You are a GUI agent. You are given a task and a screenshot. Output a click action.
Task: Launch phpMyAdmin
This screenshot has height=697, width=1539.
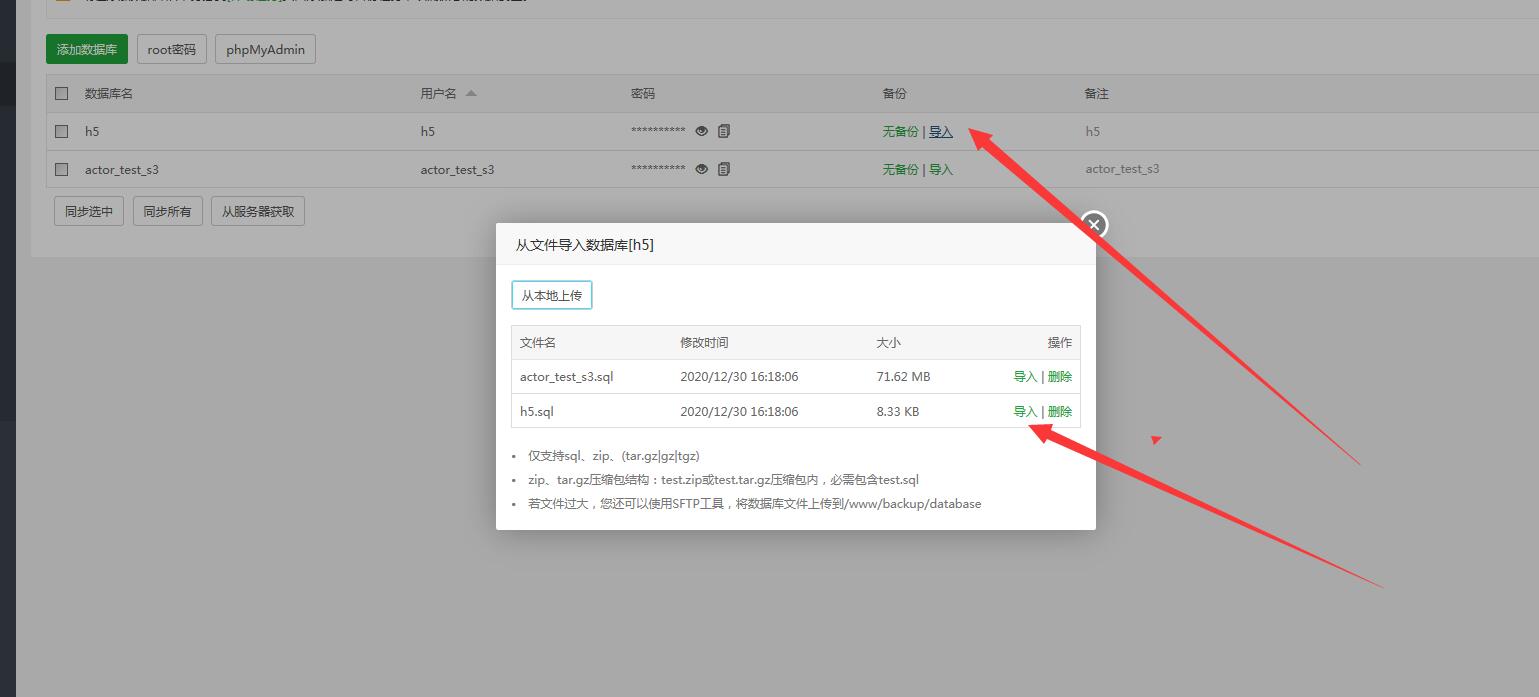click(x=265, y=49)
